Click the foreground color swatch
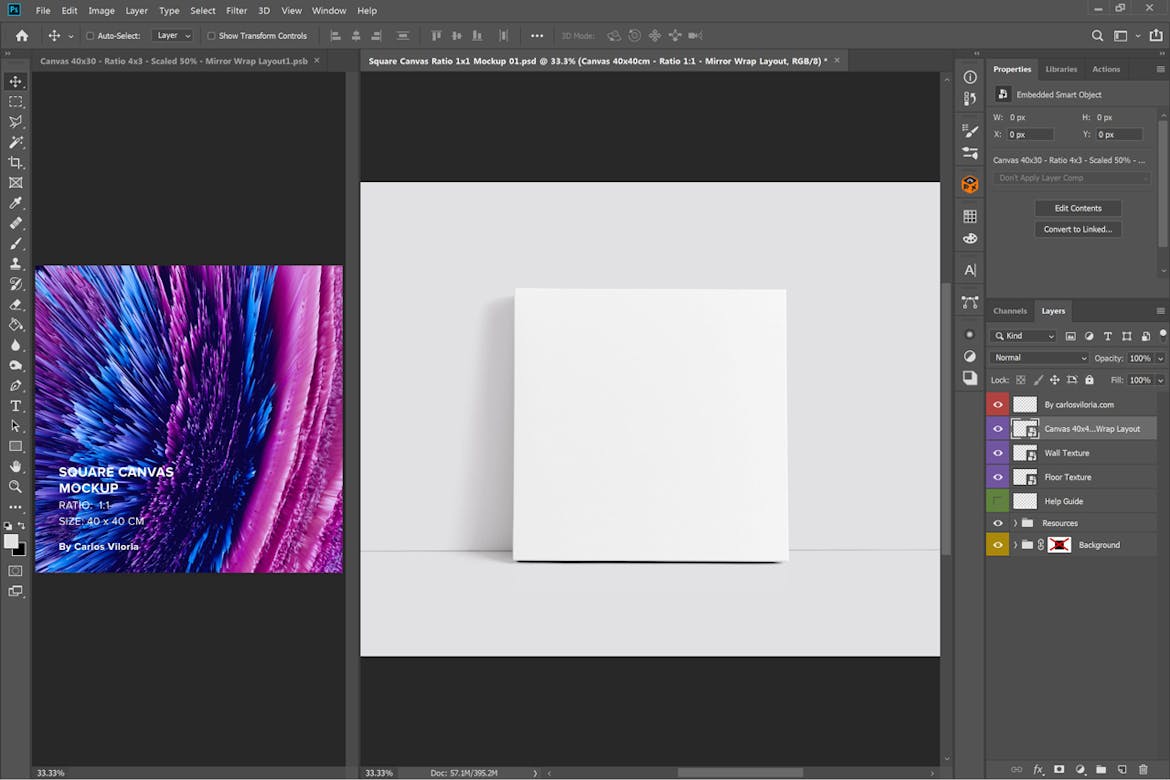The width and height of the screenshot is (1170, 780). point(11,542)
